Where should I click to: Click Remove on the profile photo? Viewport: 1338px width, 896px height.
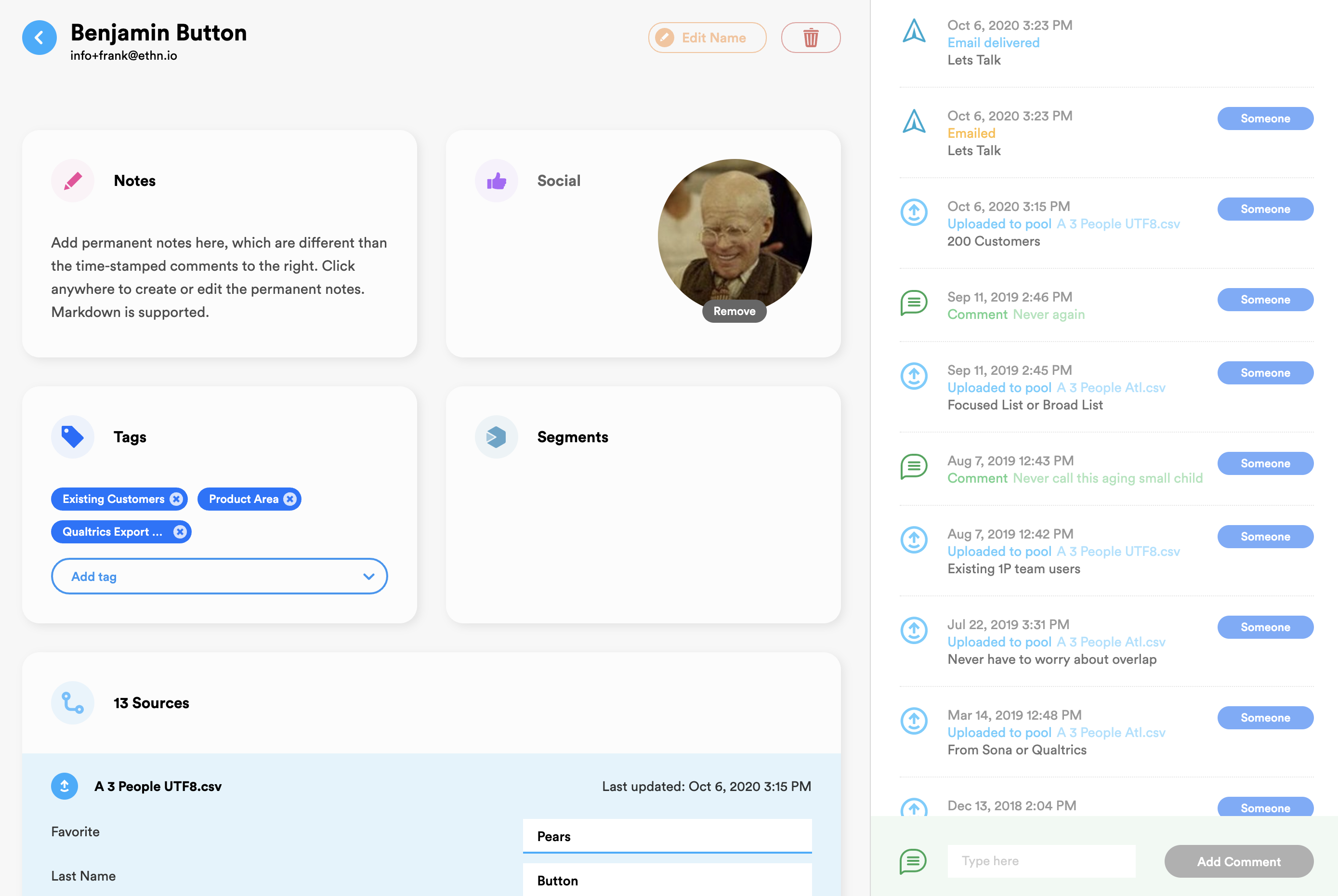pyautogui.click(x=734, y=311)
